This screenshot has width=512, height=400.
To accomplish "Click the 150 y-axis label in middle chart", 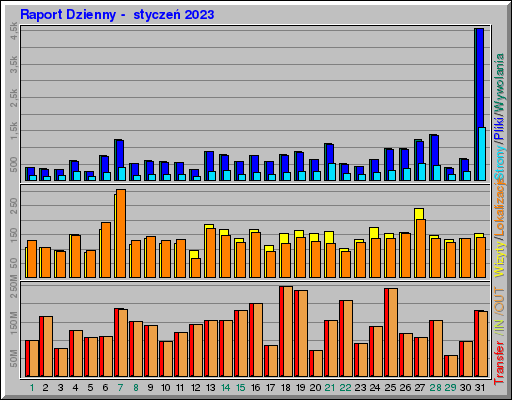I will coord(13,235).
